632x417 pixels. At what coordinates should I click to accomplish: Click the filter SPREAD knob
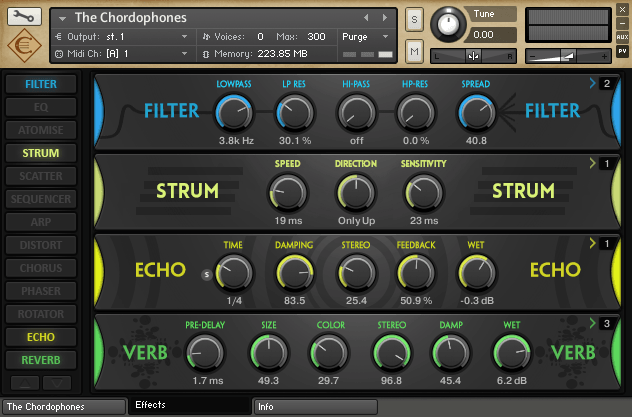[x=476, y=113]
